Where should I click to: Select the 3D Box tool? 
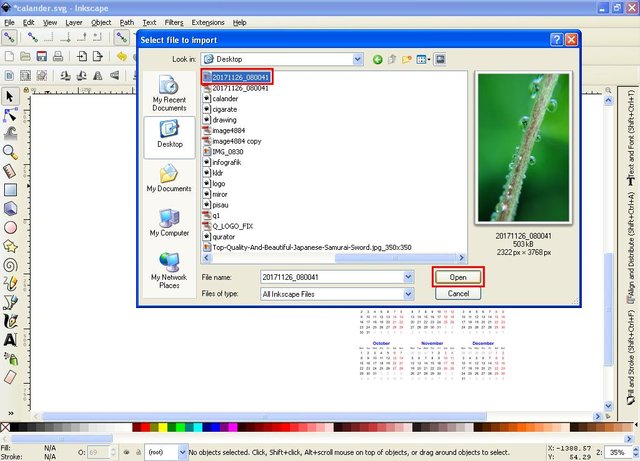pyautogui.click(x=10, y=208)
